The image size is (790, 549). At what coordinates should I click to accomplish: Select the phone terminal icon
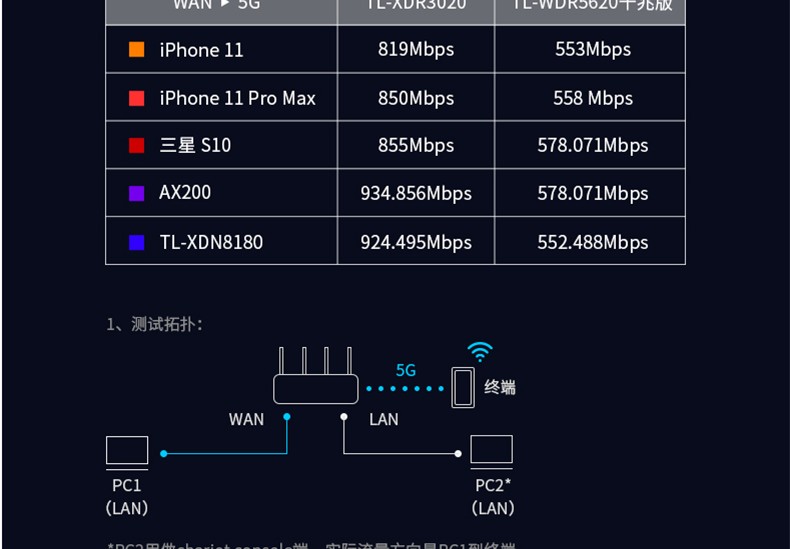point(463,387)
